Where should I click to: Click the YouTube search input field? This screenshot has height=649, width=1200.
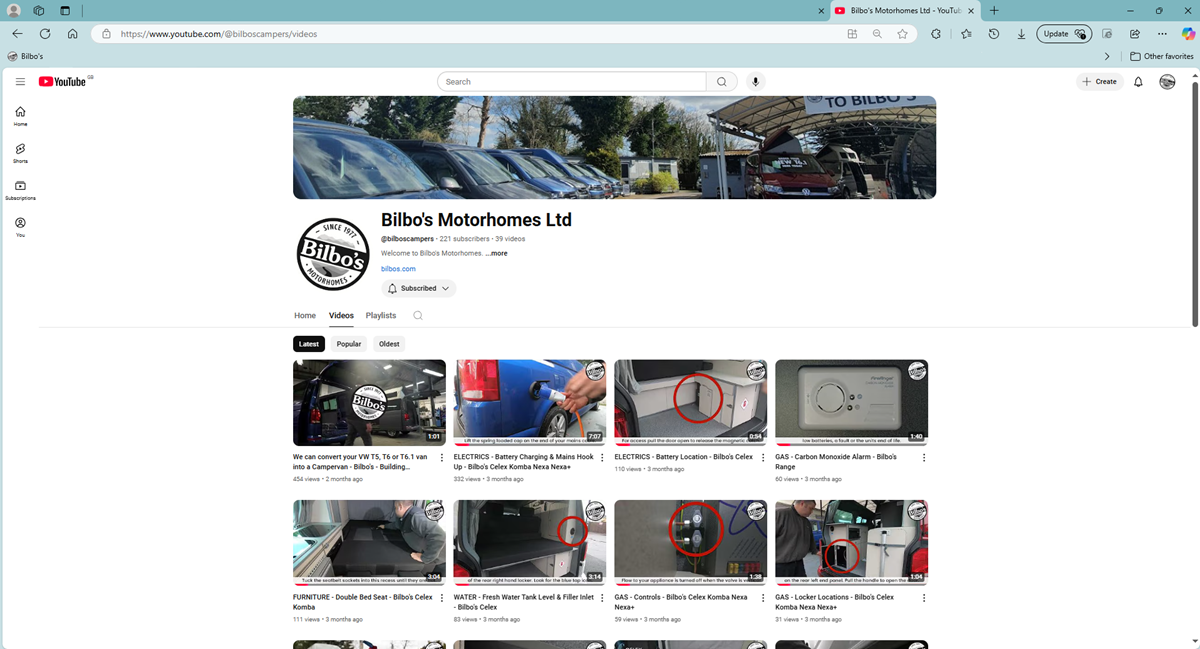[572, 82]
